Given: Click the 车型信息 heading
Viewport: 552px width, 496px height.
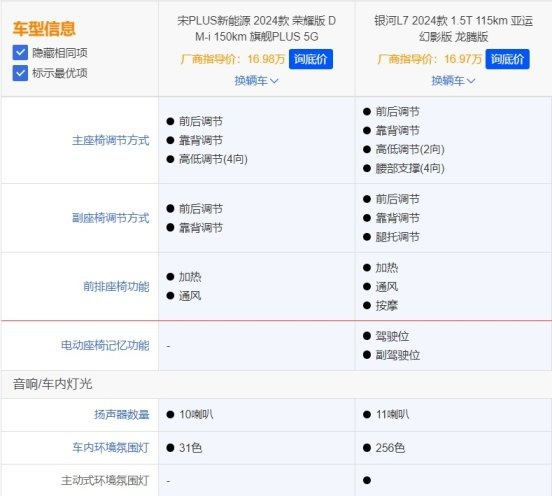Looking at the screenshot, I should point(44,29).
